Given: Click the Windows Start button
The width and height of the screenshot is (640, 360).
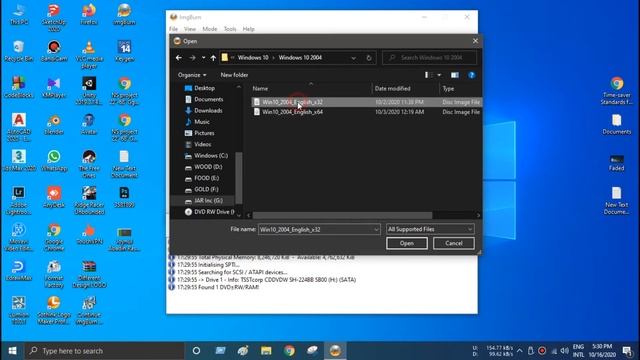Looking at the screenshot, I should pos(12,351).
